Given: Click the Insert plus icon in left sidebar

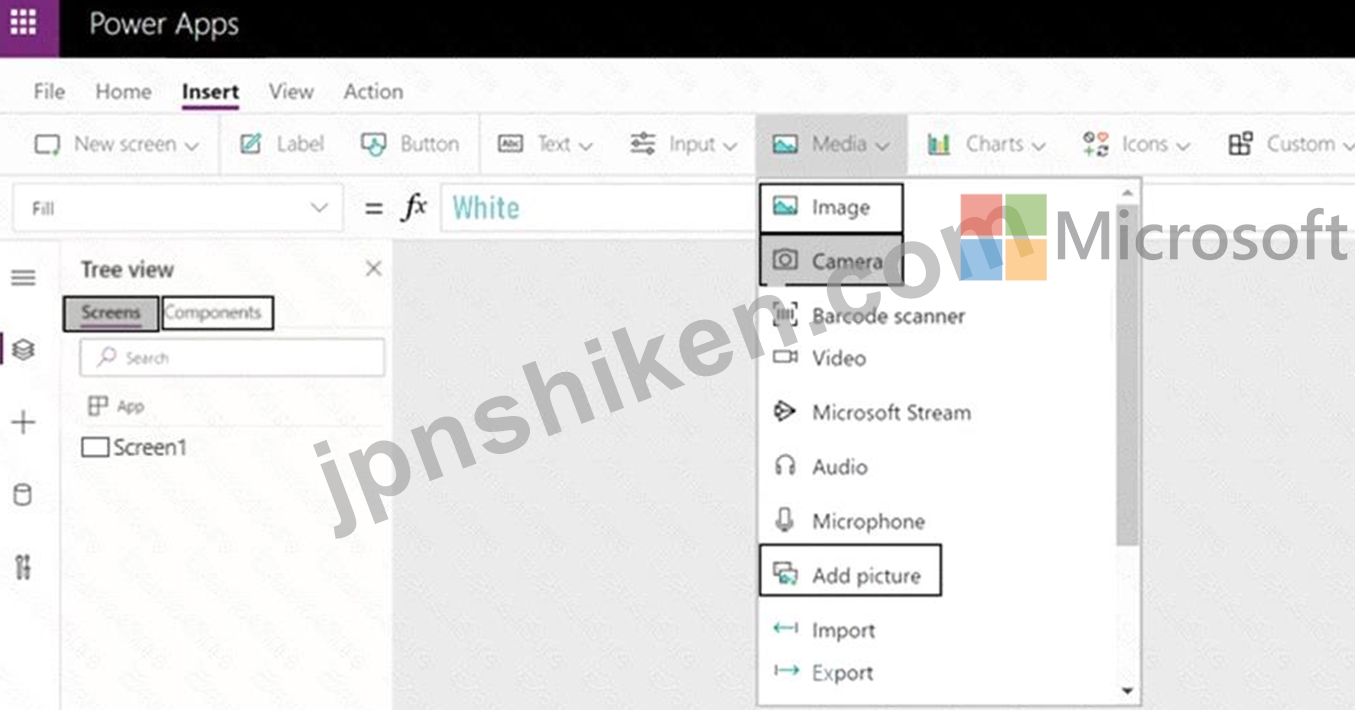Looking at the screenshot, I should 23,422.
